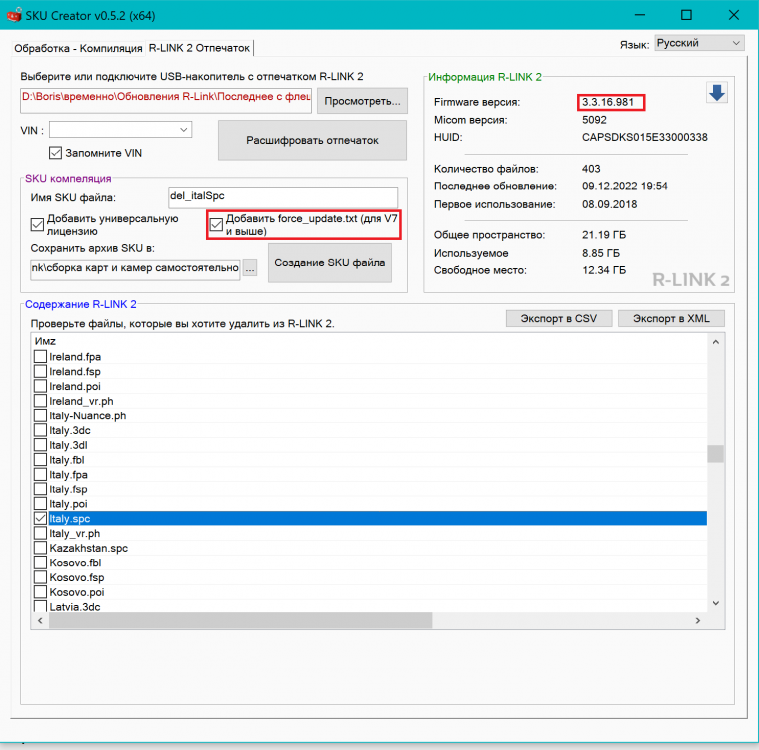Select the Italy.spc row name
The image size is (759, 750).
point(70,519)
